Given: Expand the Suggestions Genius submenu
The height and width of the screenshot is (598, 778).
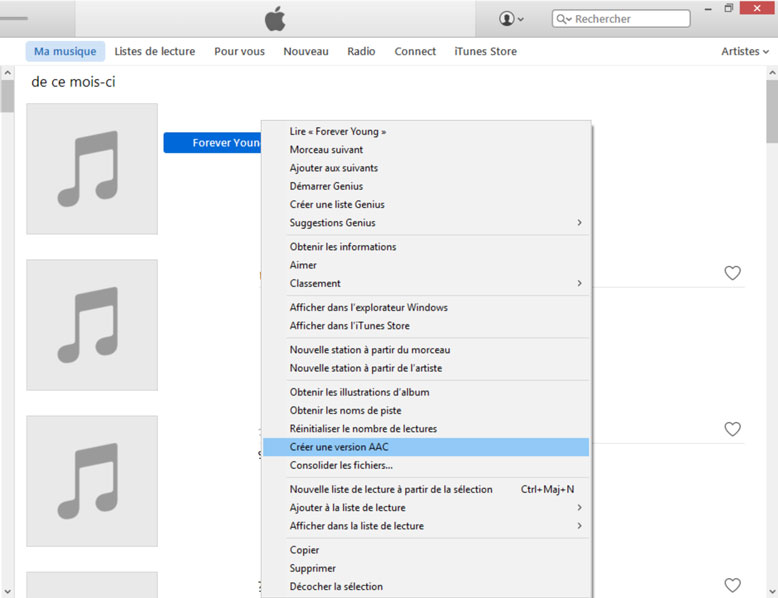Looking at the screenshot, I should pos(426,223).
